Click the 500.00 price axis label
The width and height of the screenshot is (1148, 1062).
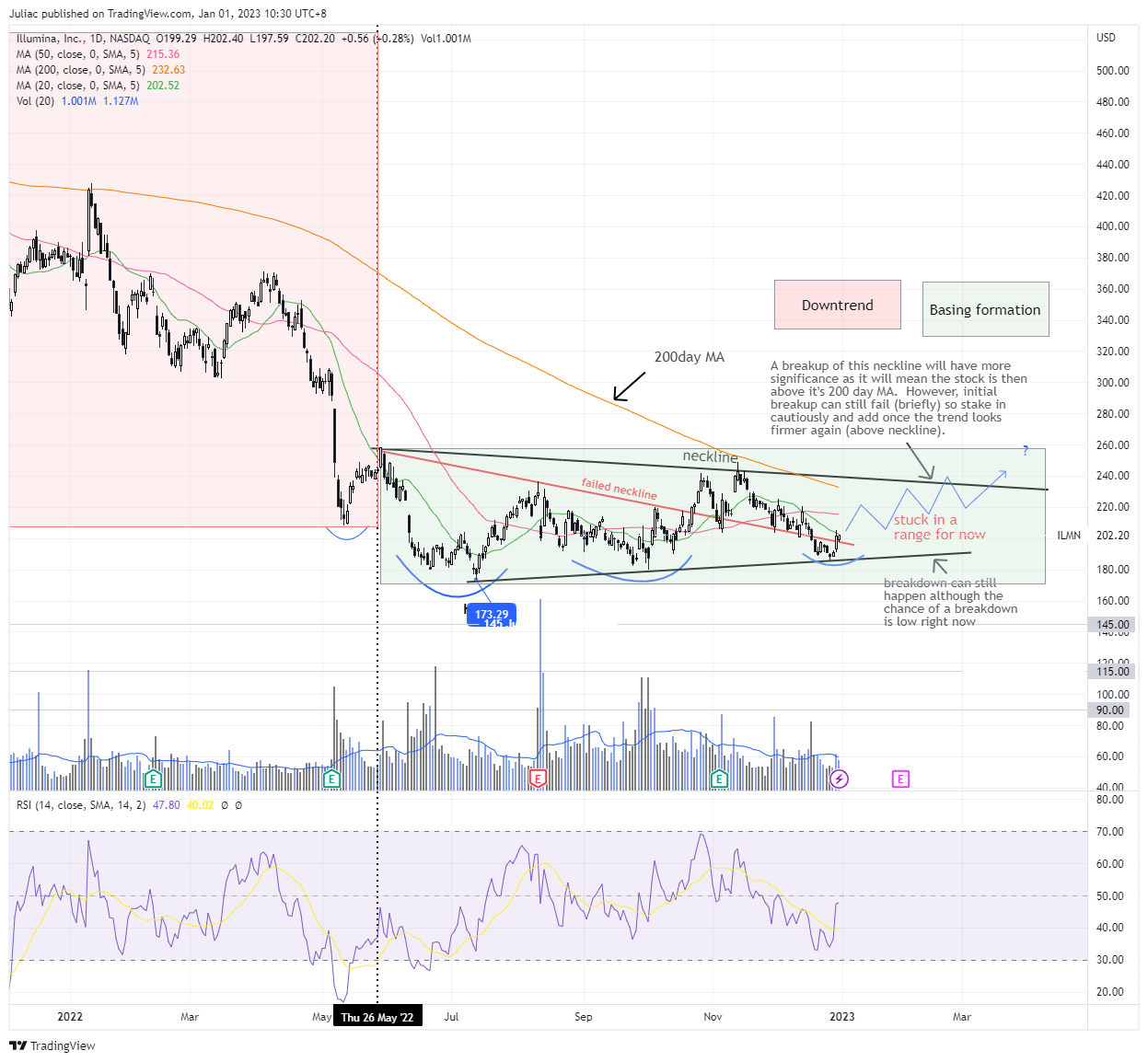pos(1112,71)
